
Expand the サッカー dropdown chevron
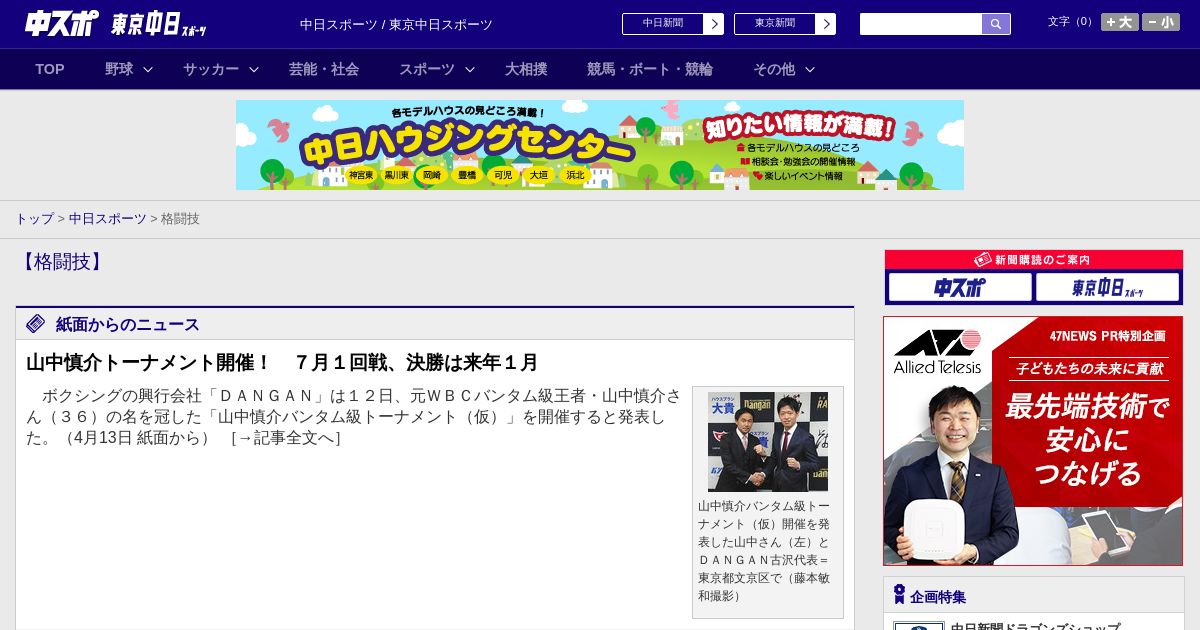coord(254,70)
